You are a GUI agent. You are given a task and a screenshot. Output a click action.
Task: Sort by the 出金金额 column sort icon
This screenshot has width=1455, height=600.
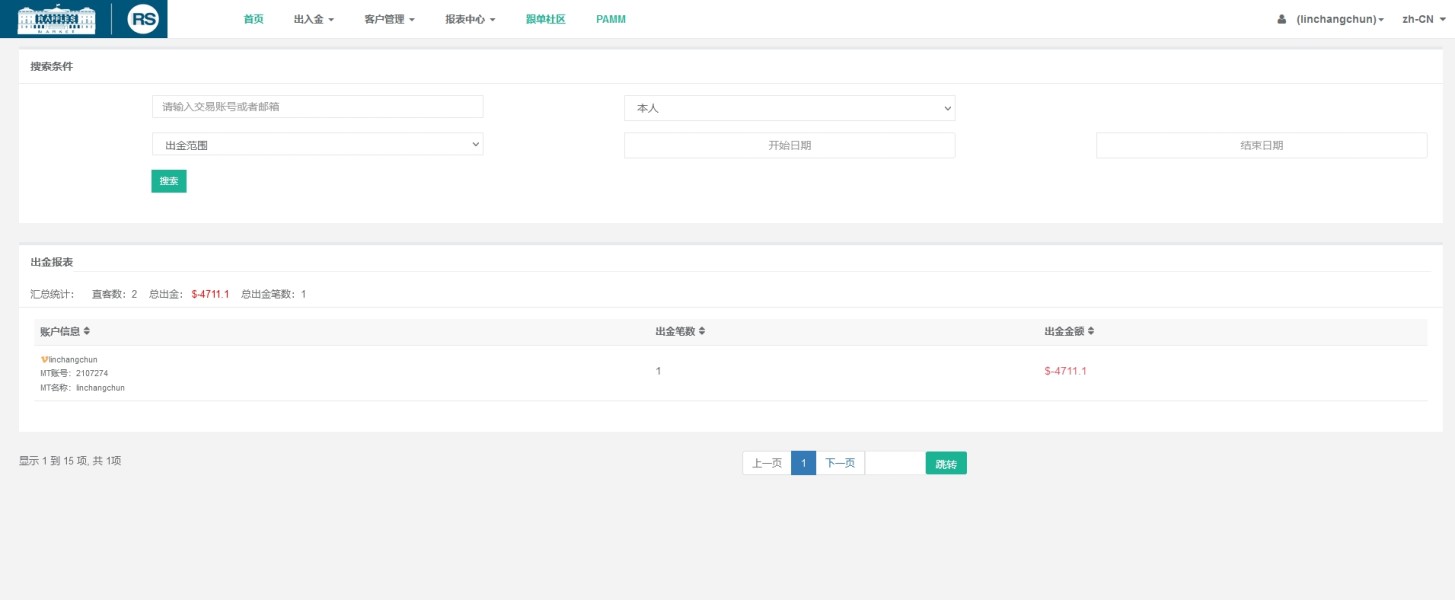click(1091, 331)
